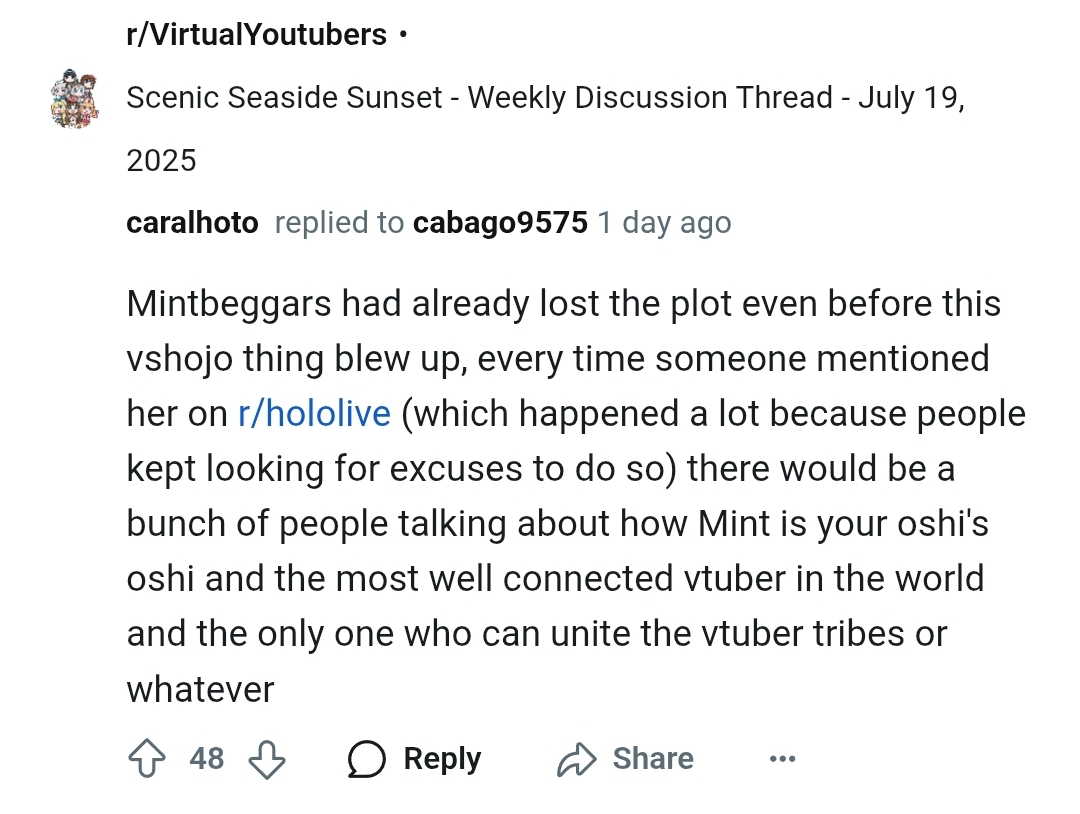The image size is (1080, 814).
Task: Click the '1 day ago' timestamp
Action: click(664, 223)
